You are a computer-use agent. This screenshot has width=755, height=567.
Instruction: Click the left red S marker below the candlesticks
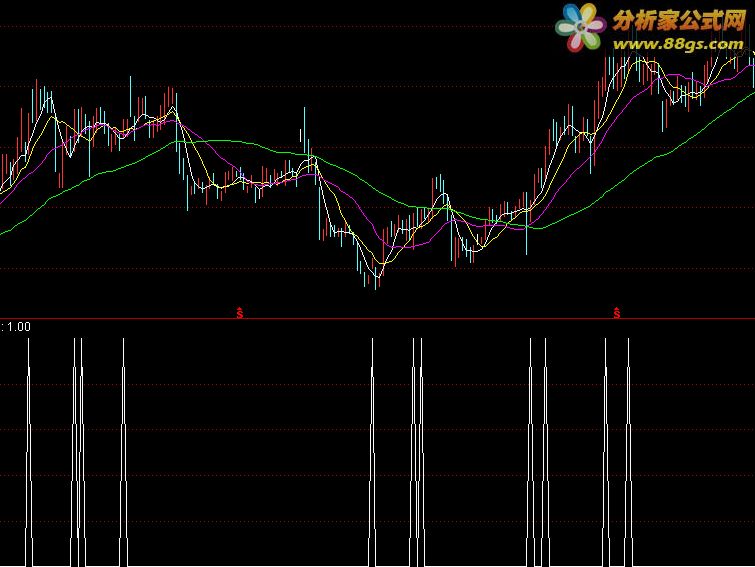(x=240, y=313)
